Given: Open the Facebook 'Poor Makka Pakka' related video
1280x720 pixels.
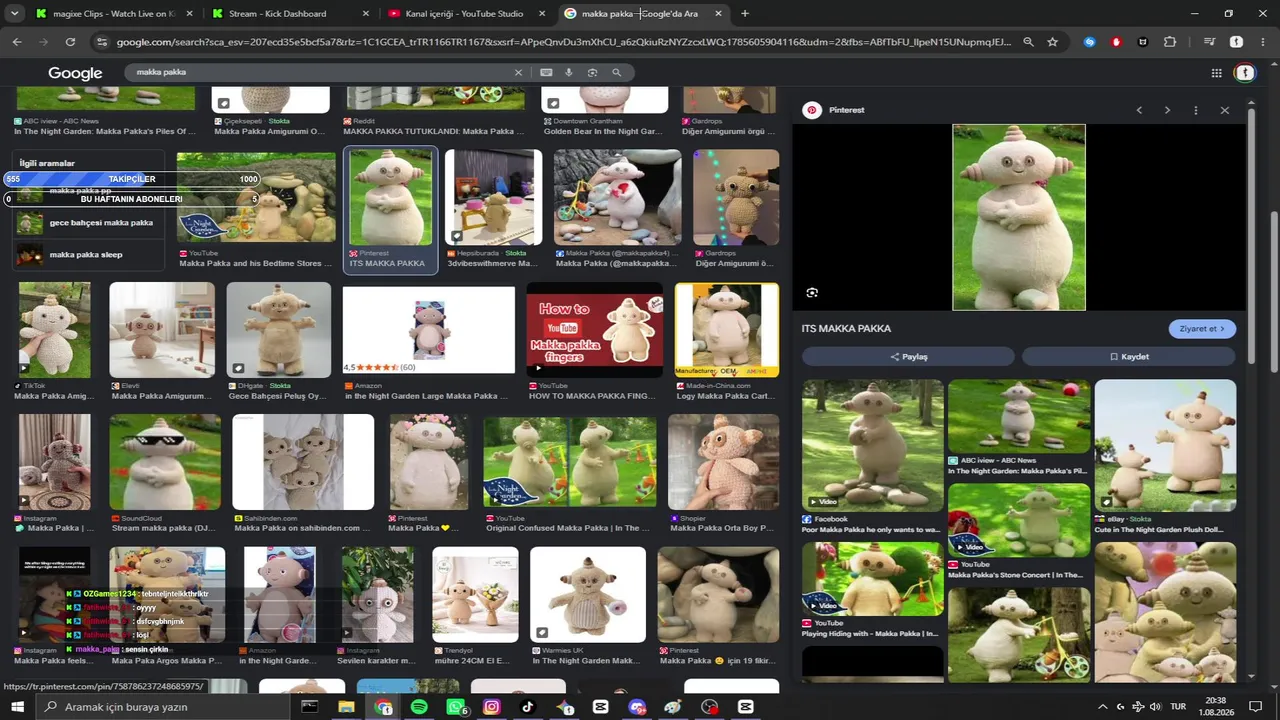Looking at the screenshot, I should 873,445.
